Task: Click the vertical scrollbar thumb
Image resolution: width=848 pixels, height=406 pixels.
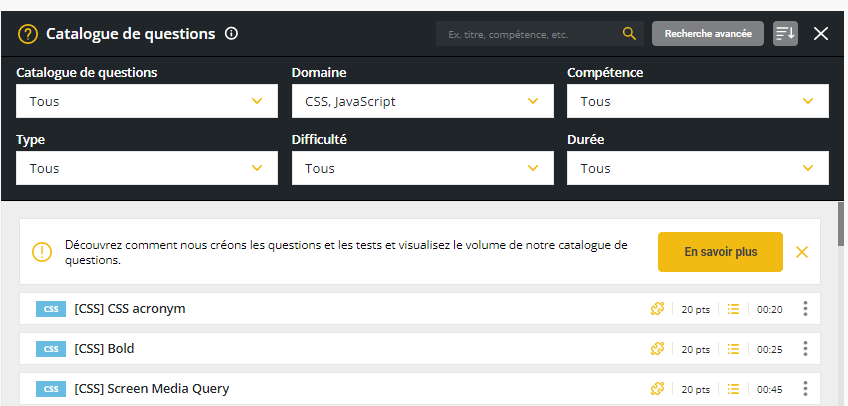Action: (841, 224)
